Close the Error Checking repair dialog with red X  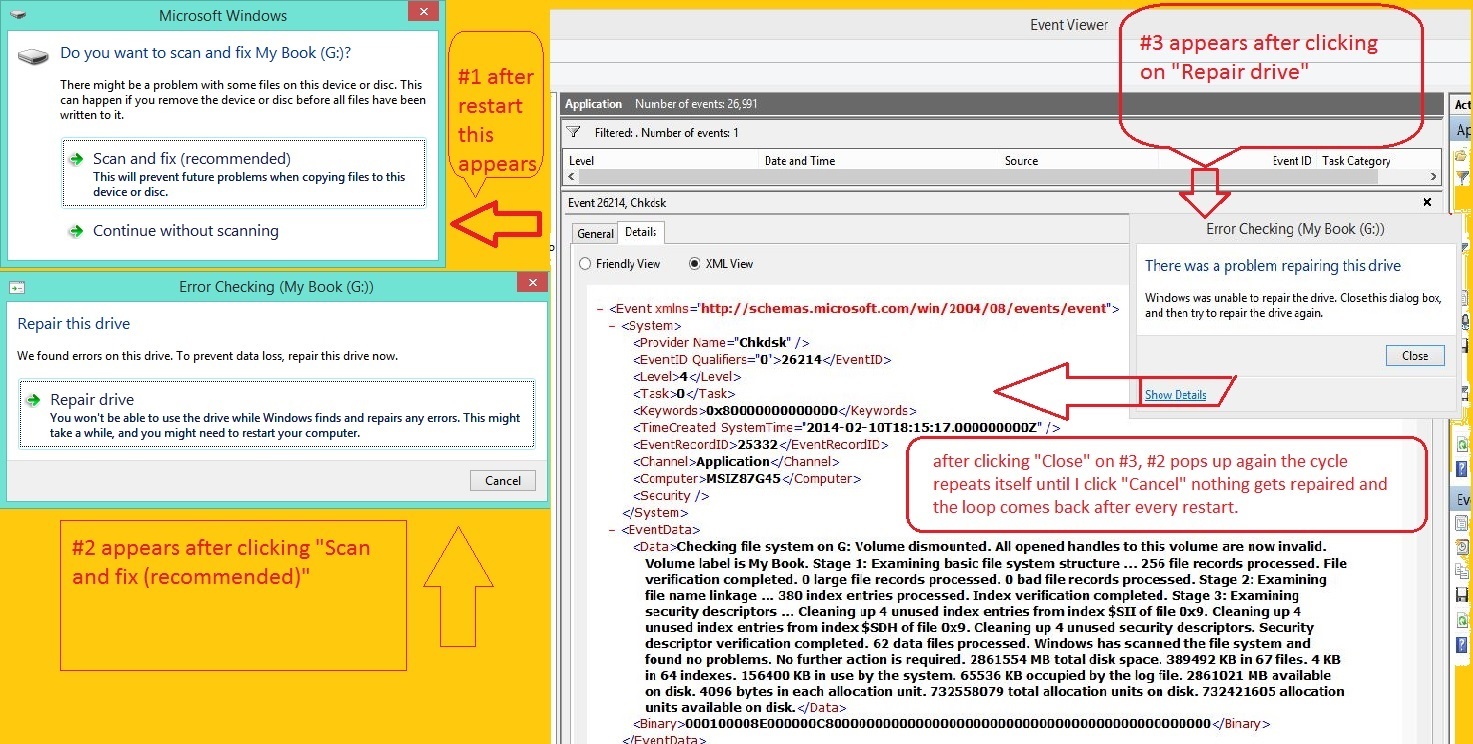tap(532, 284)
